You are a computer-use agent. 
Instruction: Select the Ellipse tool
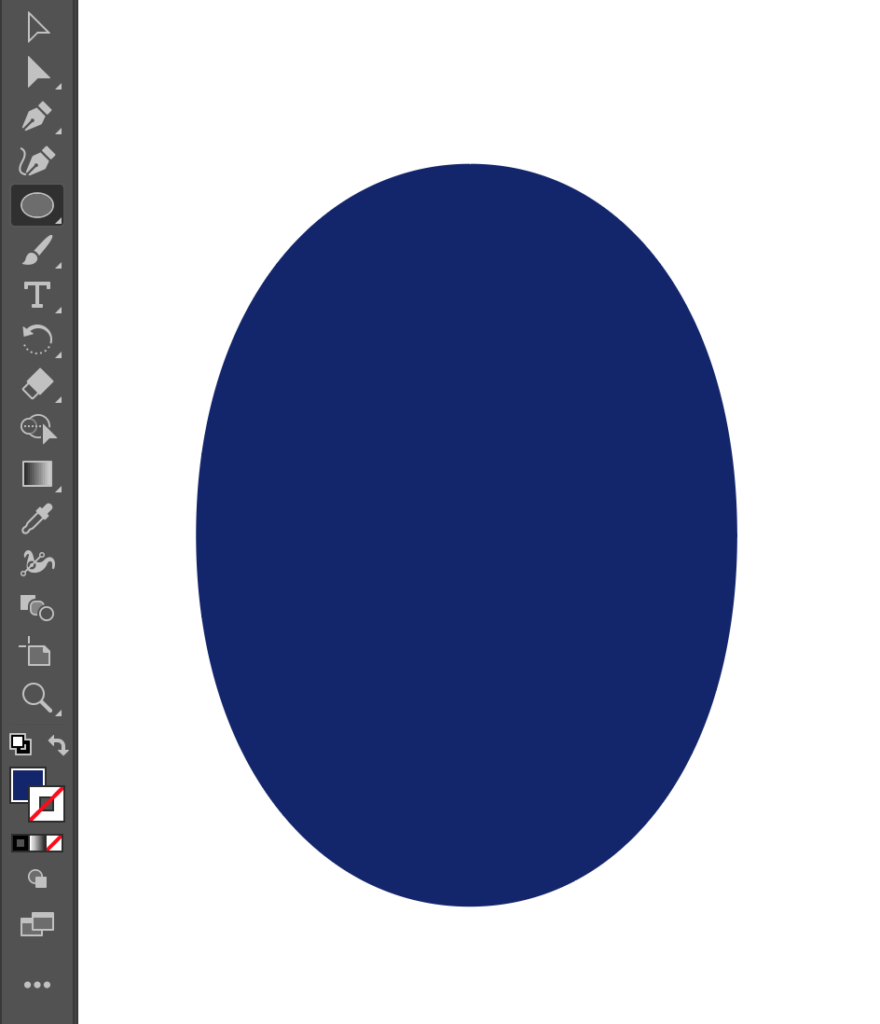37,205
